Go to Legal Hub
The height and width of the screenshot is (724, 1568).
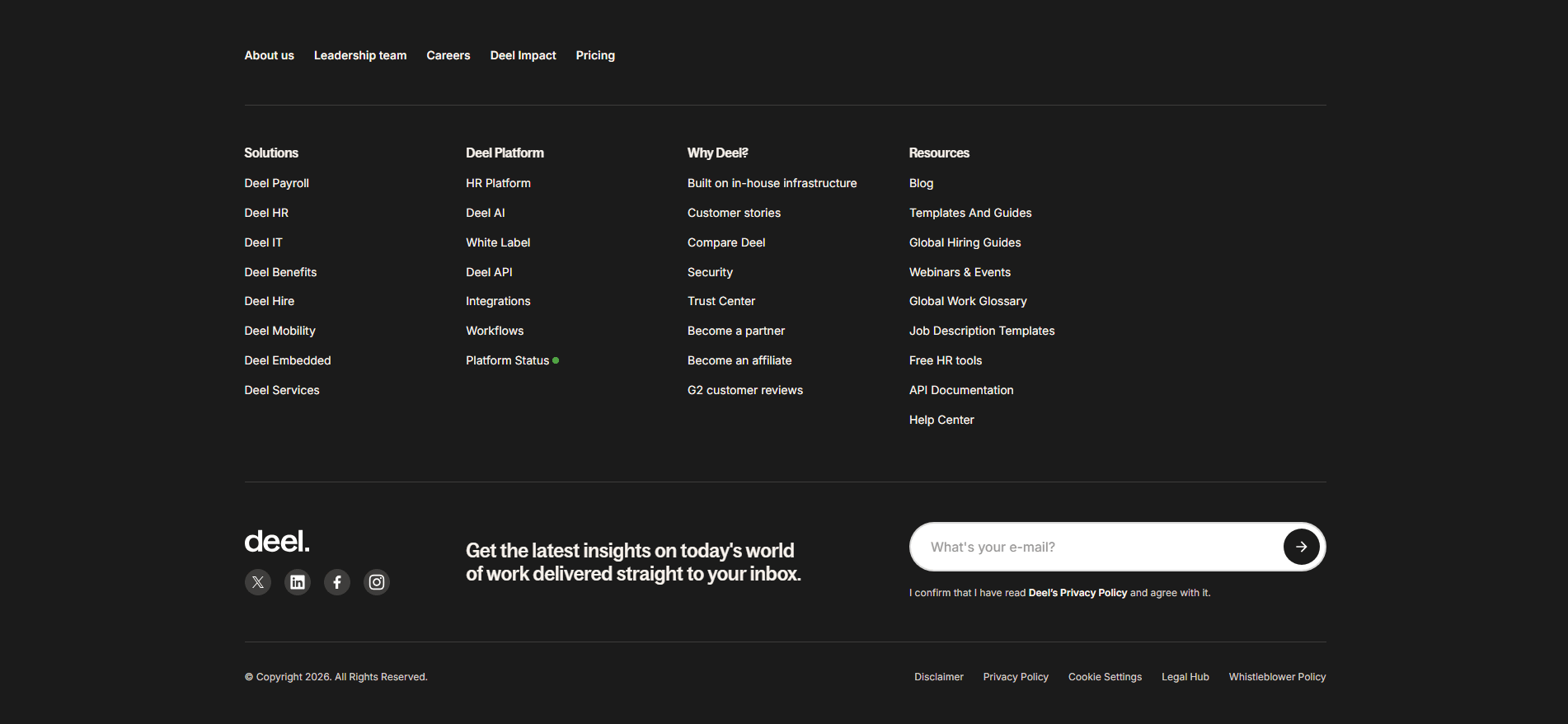coord(1185,677)
